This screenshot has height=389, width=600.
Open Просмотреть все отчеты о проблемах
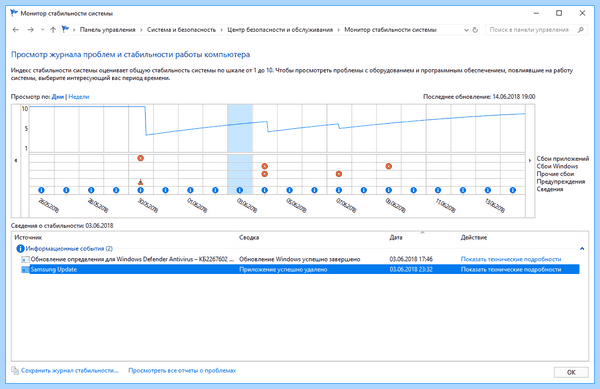point(182,370)
